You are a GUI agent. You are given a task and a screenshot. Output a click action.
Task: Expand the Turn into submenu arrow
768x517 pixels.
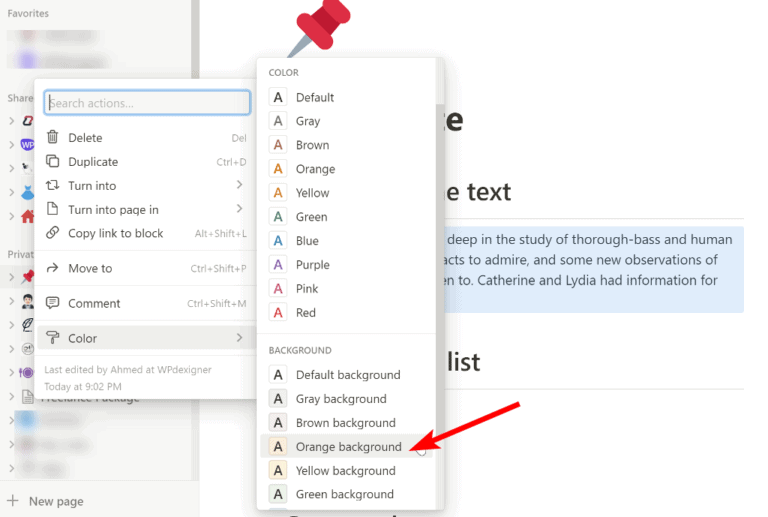point(239,185)
